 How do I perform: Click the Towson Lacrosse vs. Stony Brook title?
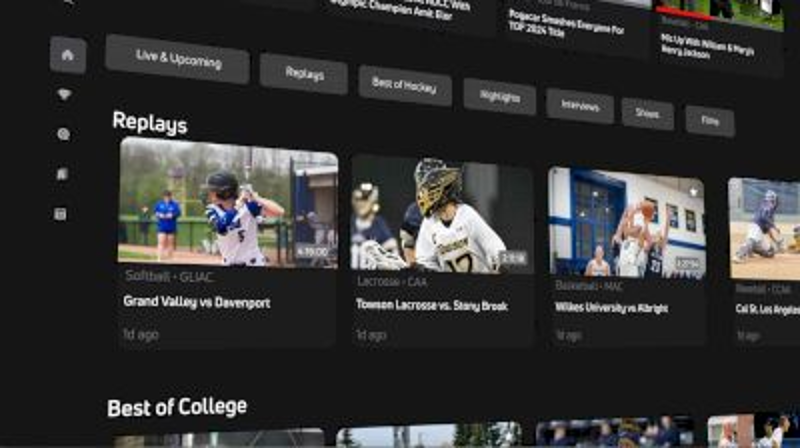pos(431,305)
